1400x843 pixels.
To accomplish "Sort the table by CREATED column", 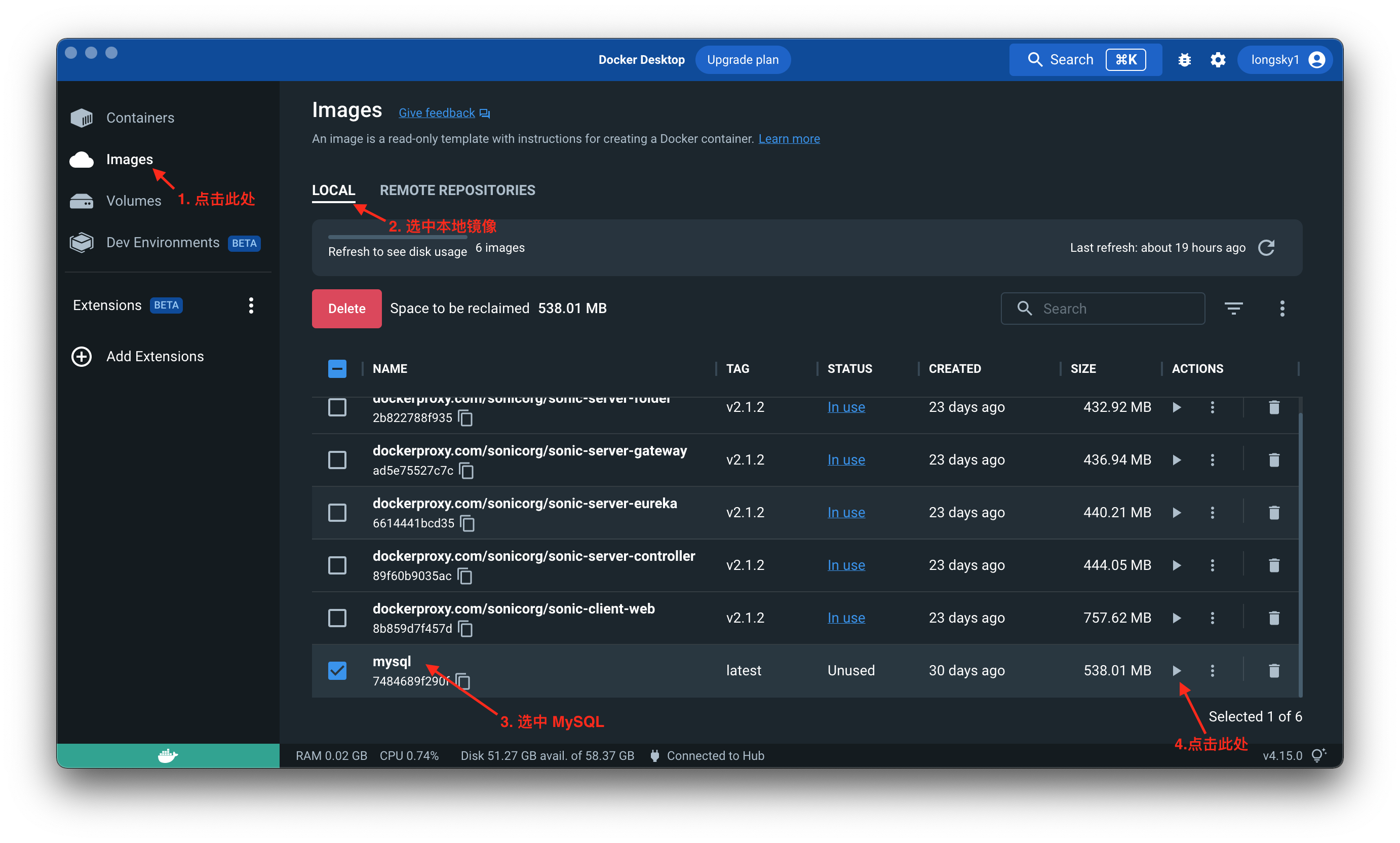I will click(x=954, y=369).
